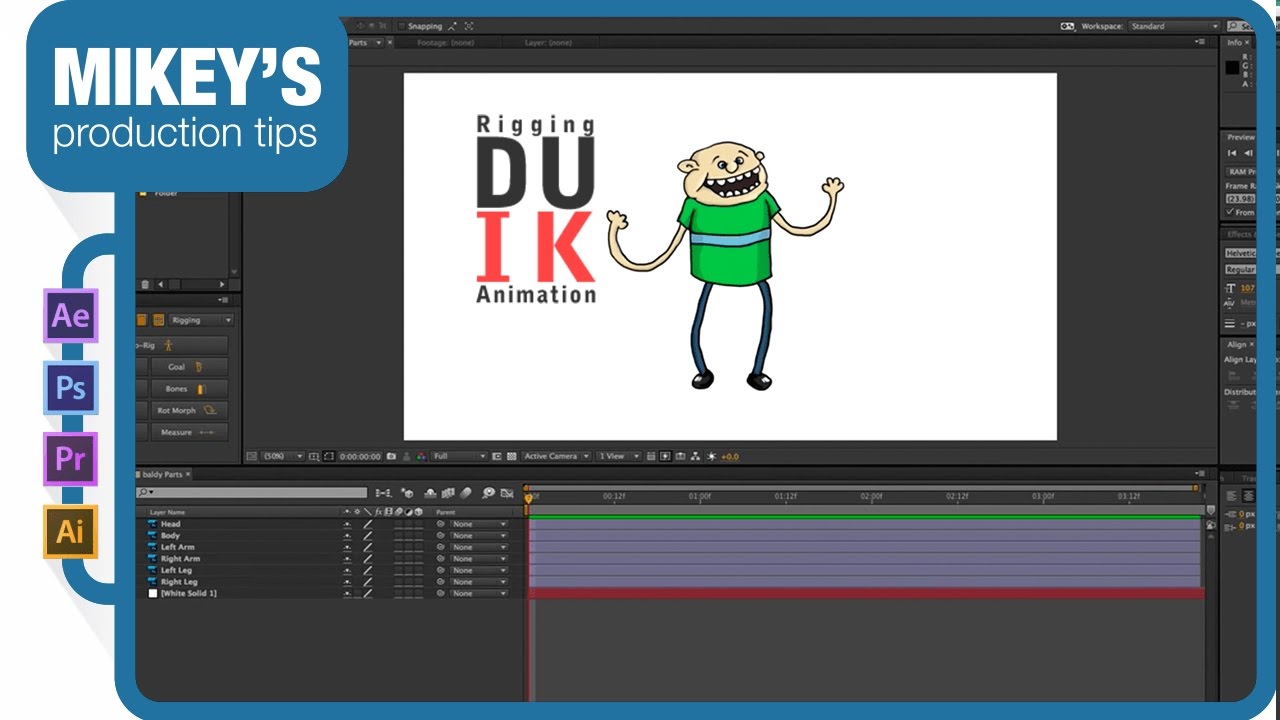Toggle quality switch on Left Arm layer
Image resolution: width=1280 pixels, height=720 pixels.
tap(367, 547)
